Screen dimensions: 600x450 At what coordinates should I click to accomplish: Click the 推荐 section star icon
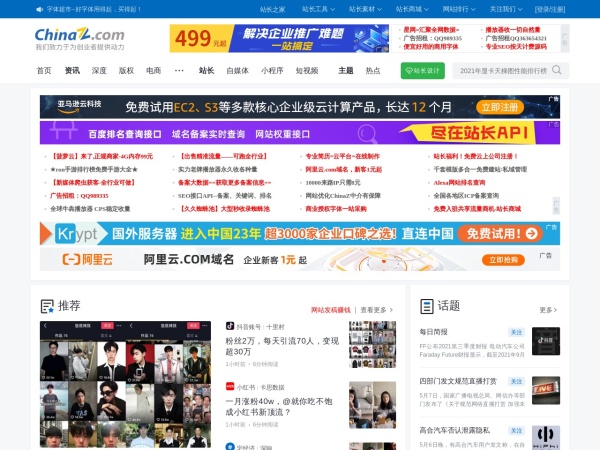(x=47, y=305)
